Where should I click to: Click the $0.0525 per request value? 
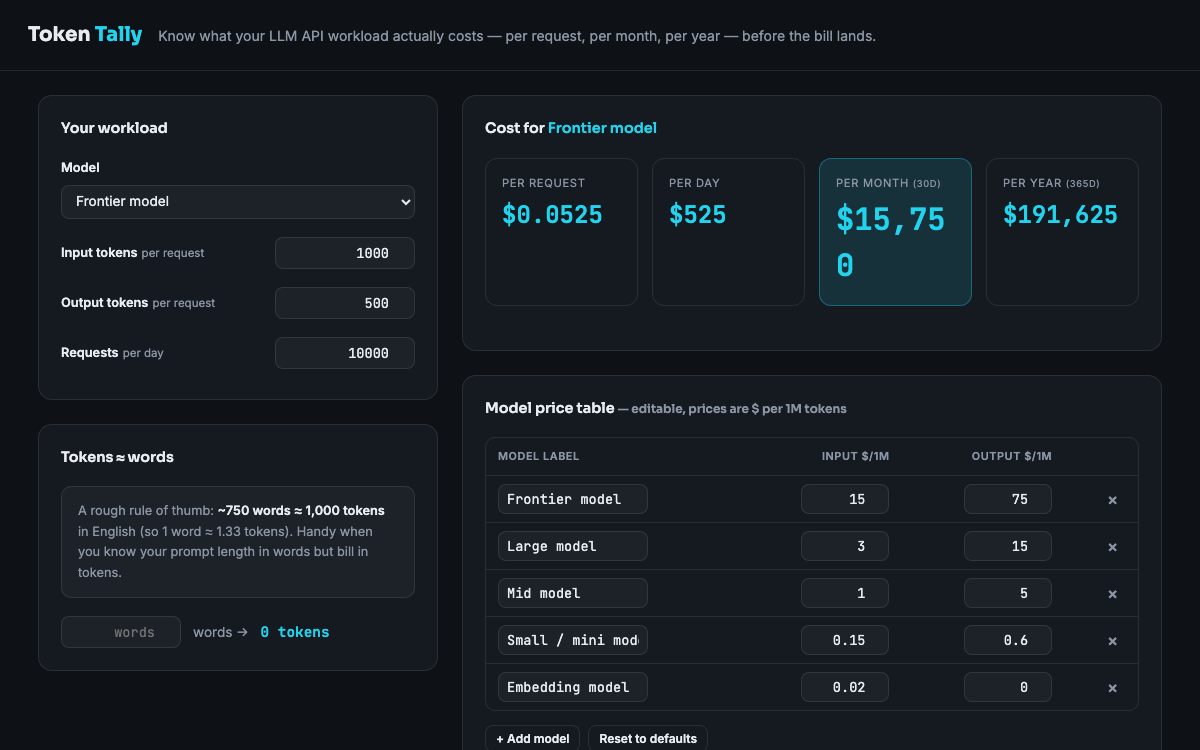click(x=552, y=214)
